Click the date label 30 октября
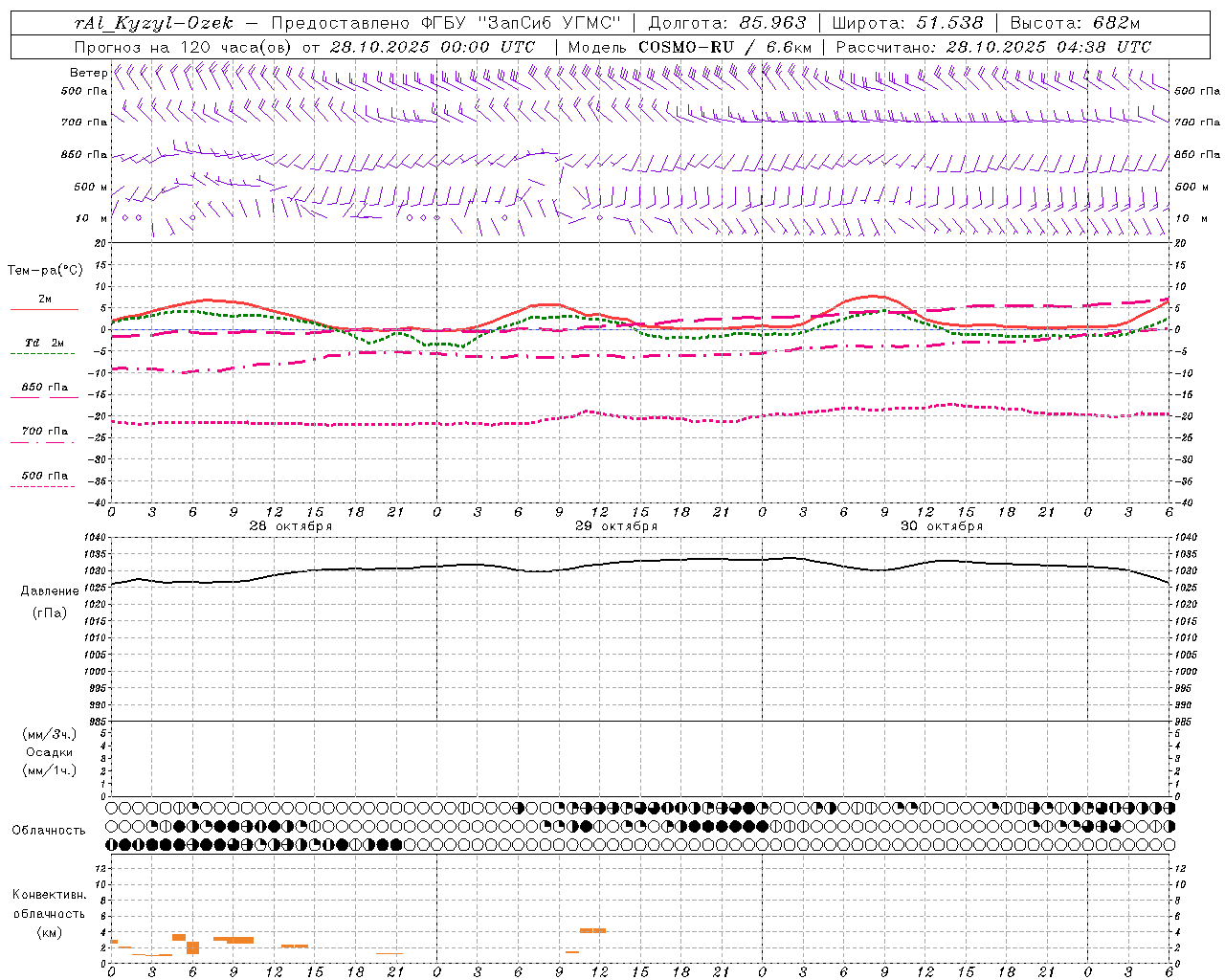This screenshot has width=1225, height=980. (942, 526)
